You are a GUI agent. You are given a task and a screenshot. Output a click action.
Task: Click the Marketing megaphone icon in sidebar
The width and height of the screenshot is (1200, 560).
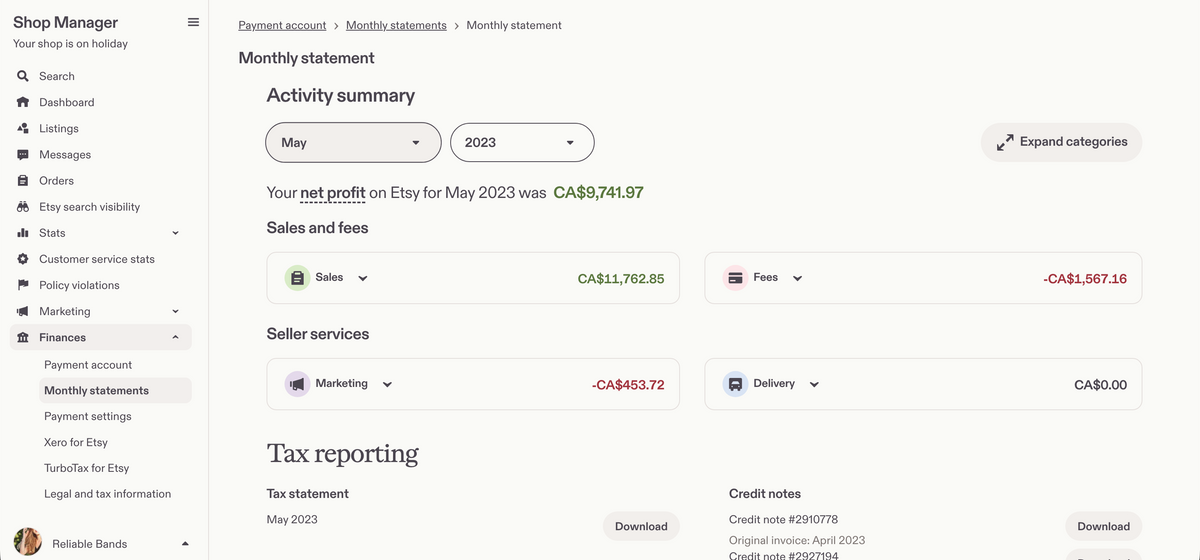coord(23,311)
